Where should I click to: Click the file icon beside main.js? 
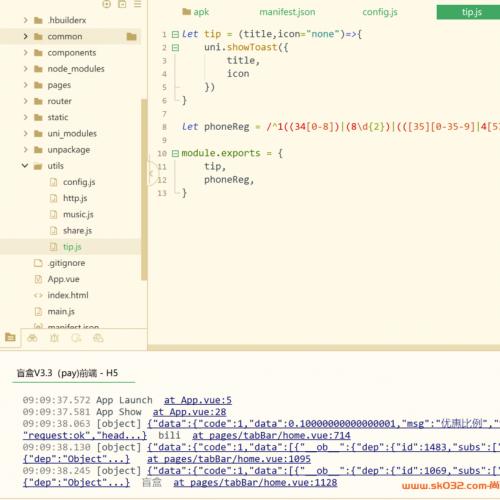[38, 311]
